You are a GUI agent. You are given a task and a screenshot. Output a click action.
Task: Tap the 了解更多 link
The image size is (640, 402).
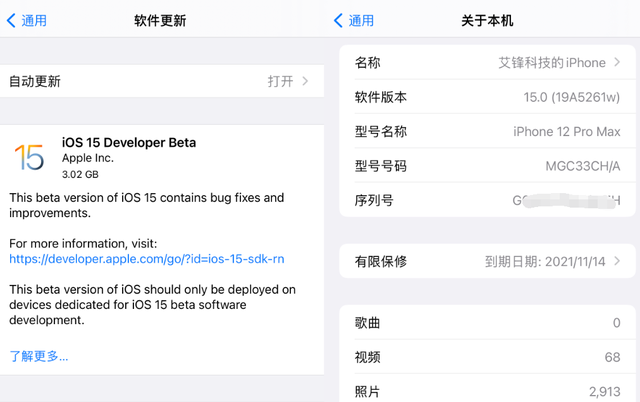(x=39, y=355)
